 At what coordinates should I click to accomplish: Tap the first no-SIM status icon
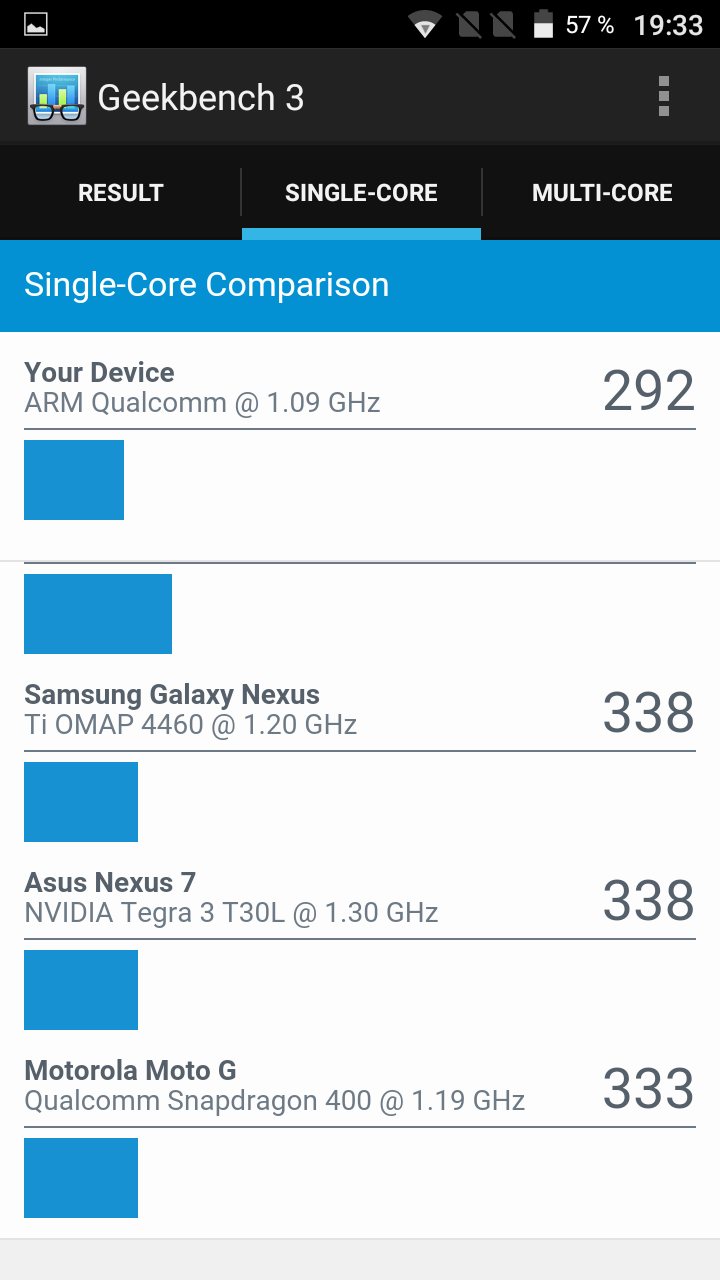point(468,24)
